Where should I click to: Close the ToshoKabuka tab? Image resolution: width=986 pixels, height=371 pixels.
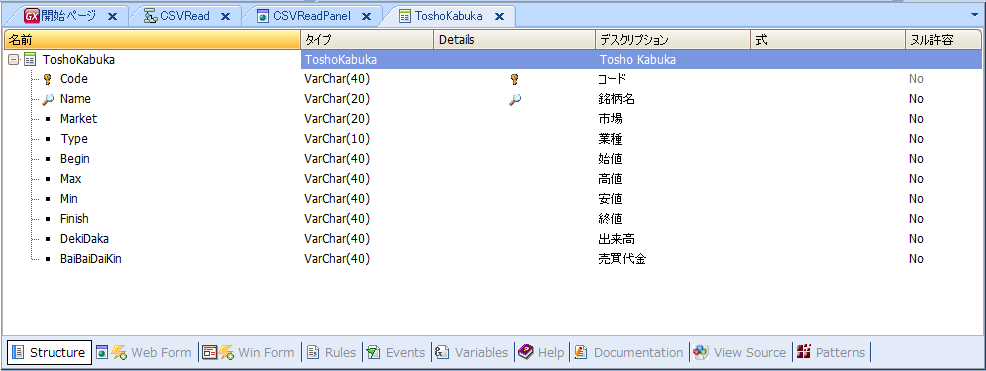(499, 17)
